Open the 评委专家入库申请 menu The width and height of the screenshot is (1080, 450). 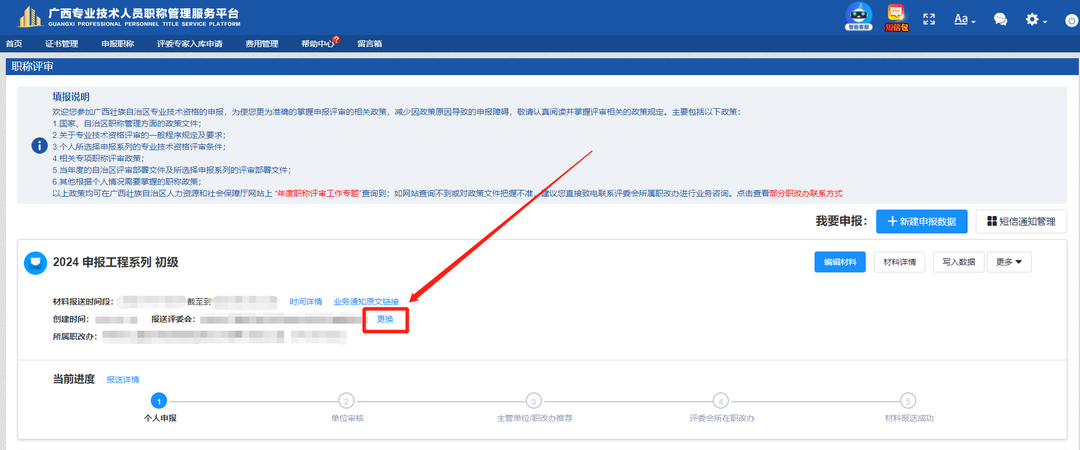(189, 44)
